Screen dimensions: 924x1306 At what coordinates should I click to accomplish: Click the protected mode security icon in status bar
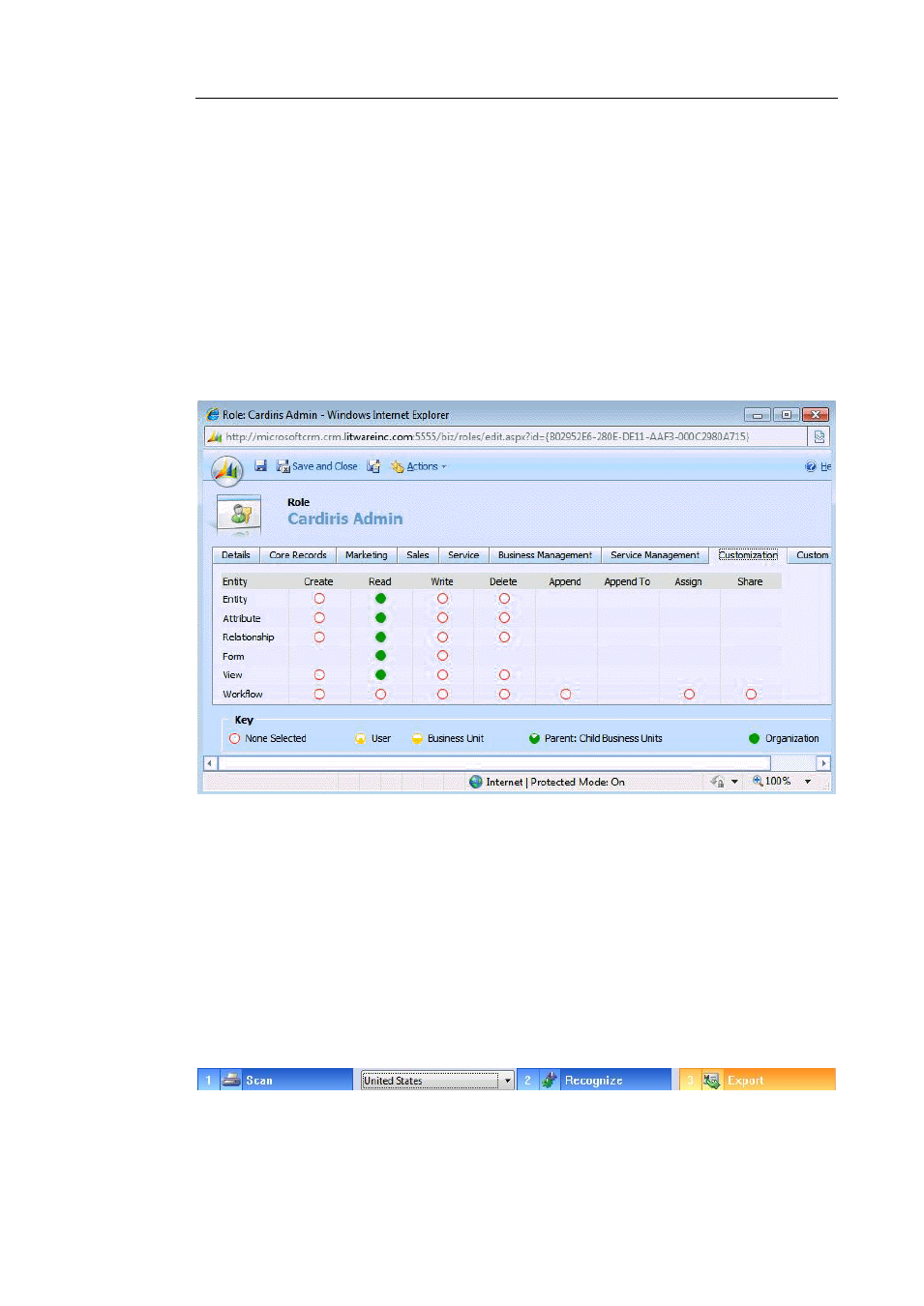[717, 782]
